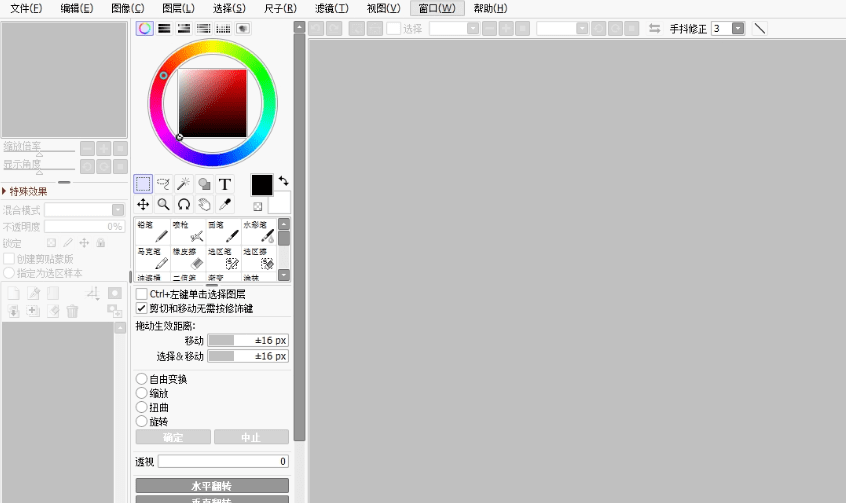Image resolution: width=846 pixels, height=503 pixels.
Task: Open the 手抖修正 stabilizer dropdown
Action: coord(738,28)
